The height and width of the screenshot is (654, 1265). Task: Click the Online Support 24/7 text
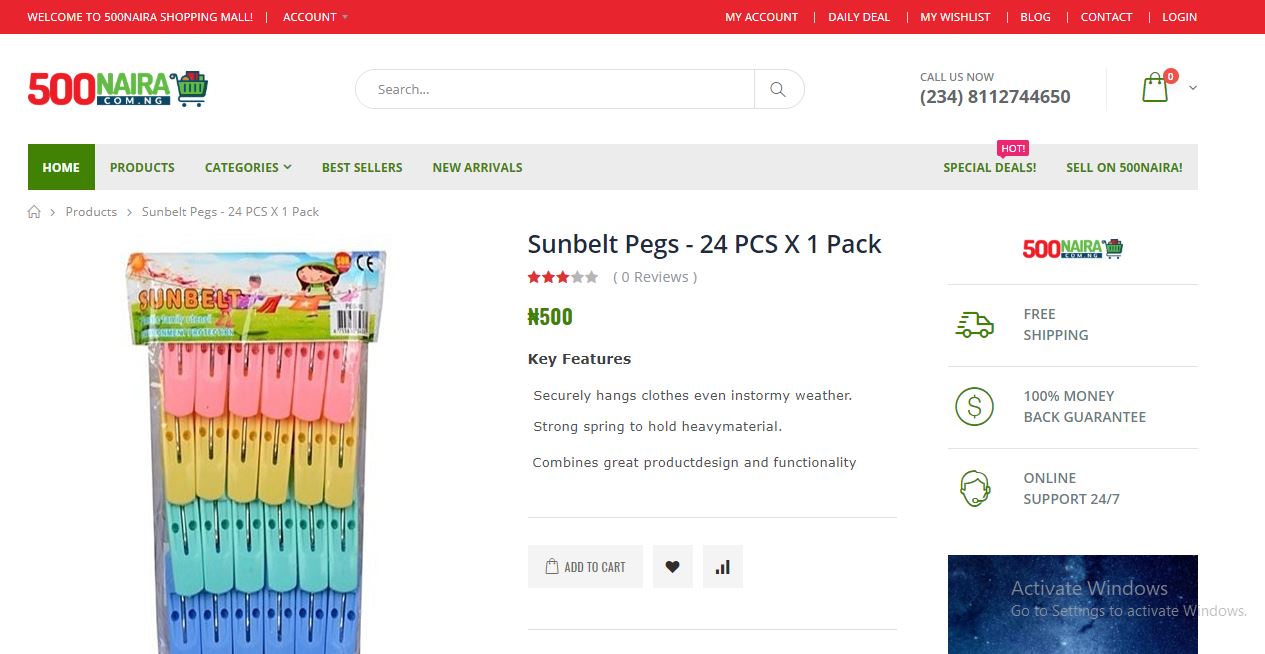pyautogui.click(x=1071, y=489)
